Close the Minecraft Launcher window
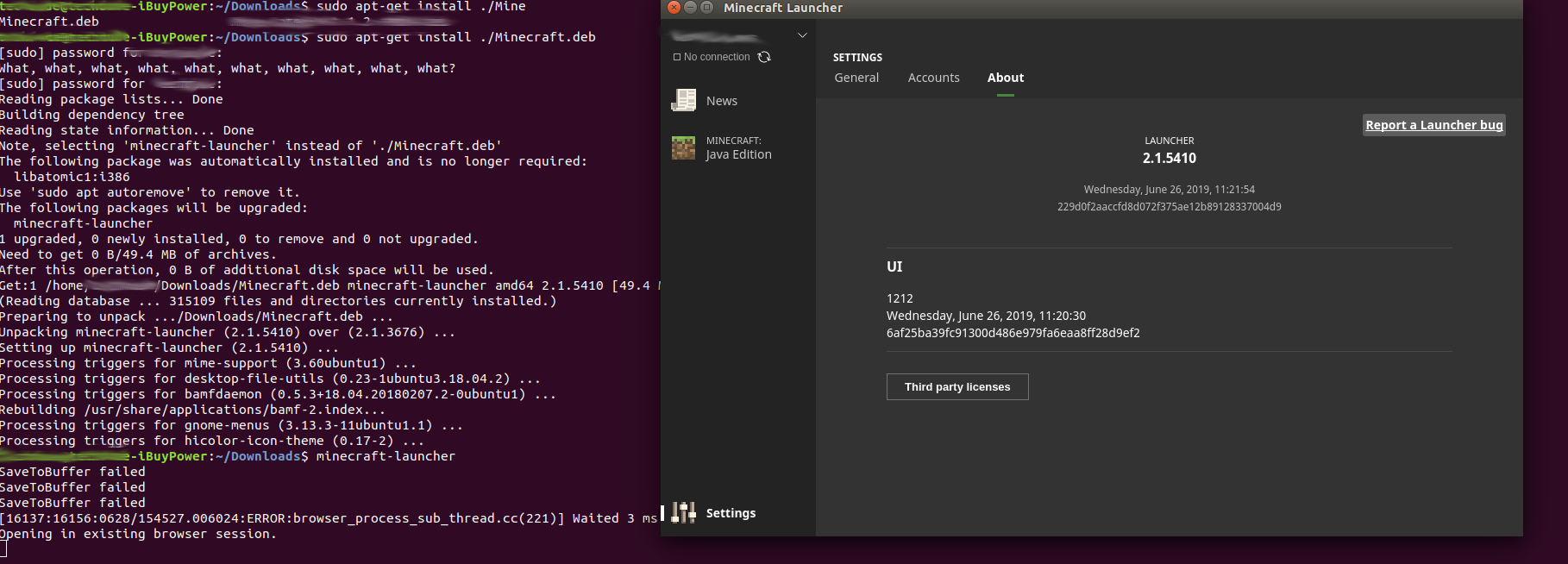The image size is (1568, 564). [674, 8]
